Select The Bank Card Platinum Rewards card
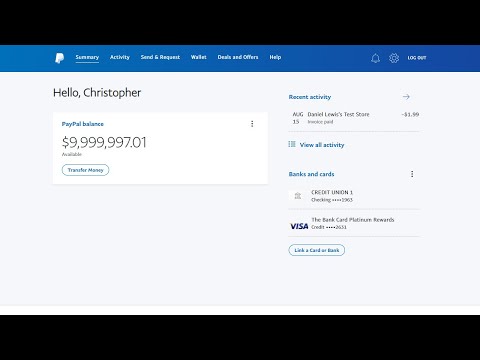Viewport: 480px width, 360px height. 354,223
